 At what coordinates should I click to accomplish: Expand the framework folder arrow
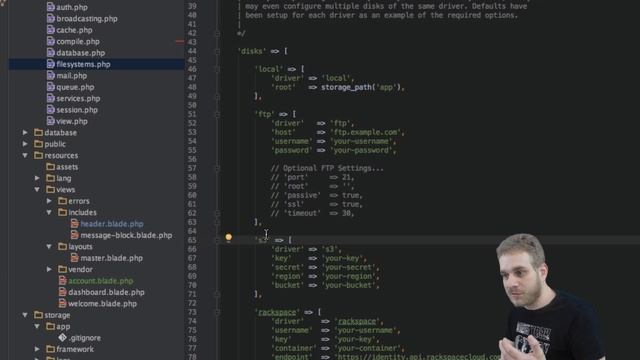tap(37, 349)
